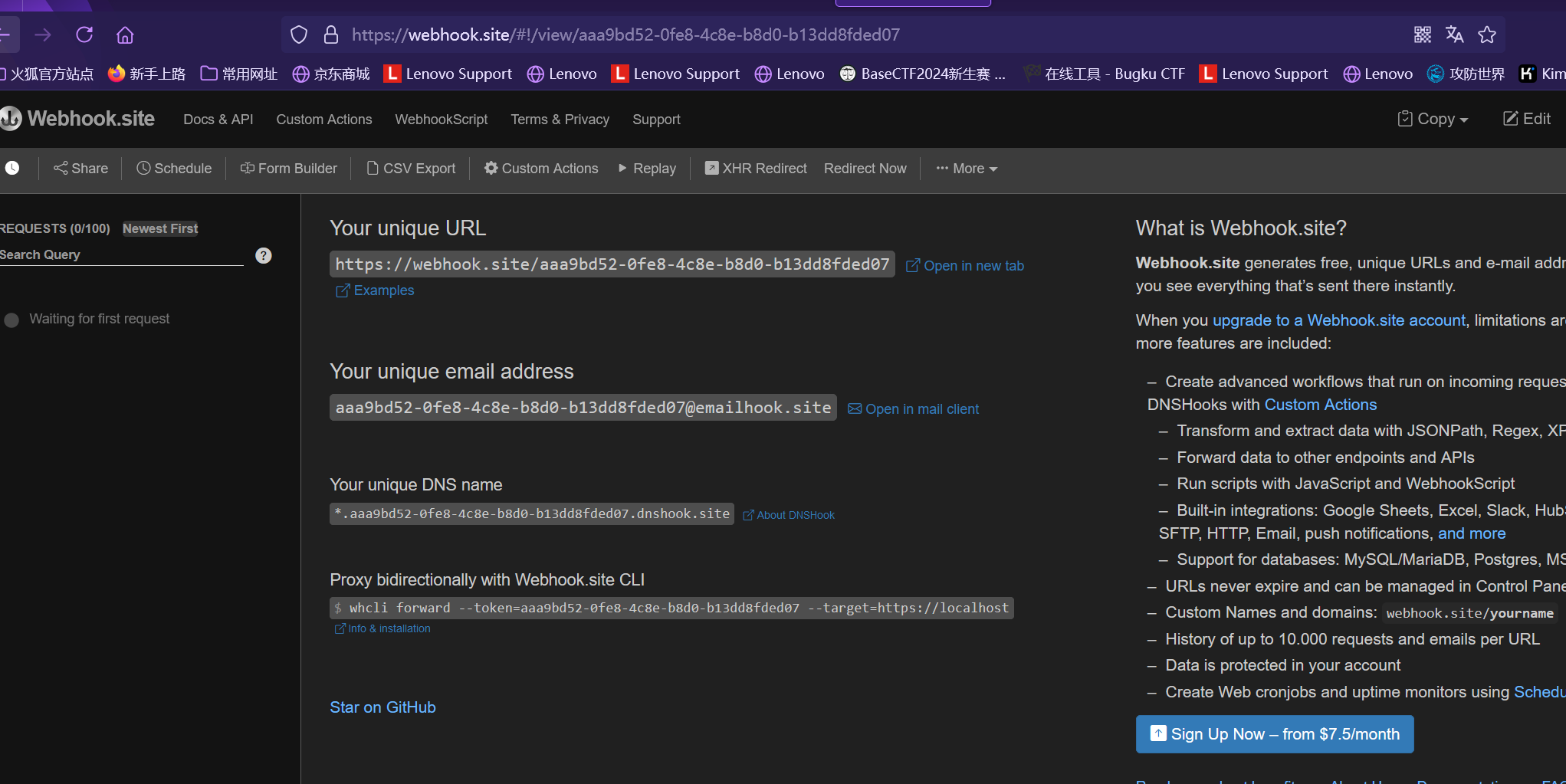The height and width of the screenshot is (784, 1566).
Task: Select the unique emailhook.site address
Action: point(583,408)
